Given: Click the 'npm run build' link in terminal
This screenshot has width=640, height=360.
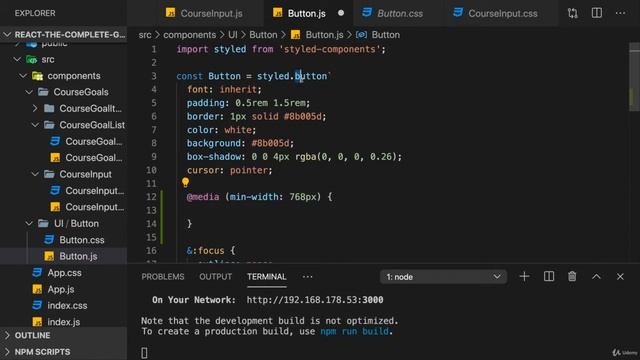Looking at the screenshot, I should (x=354, y=331).
